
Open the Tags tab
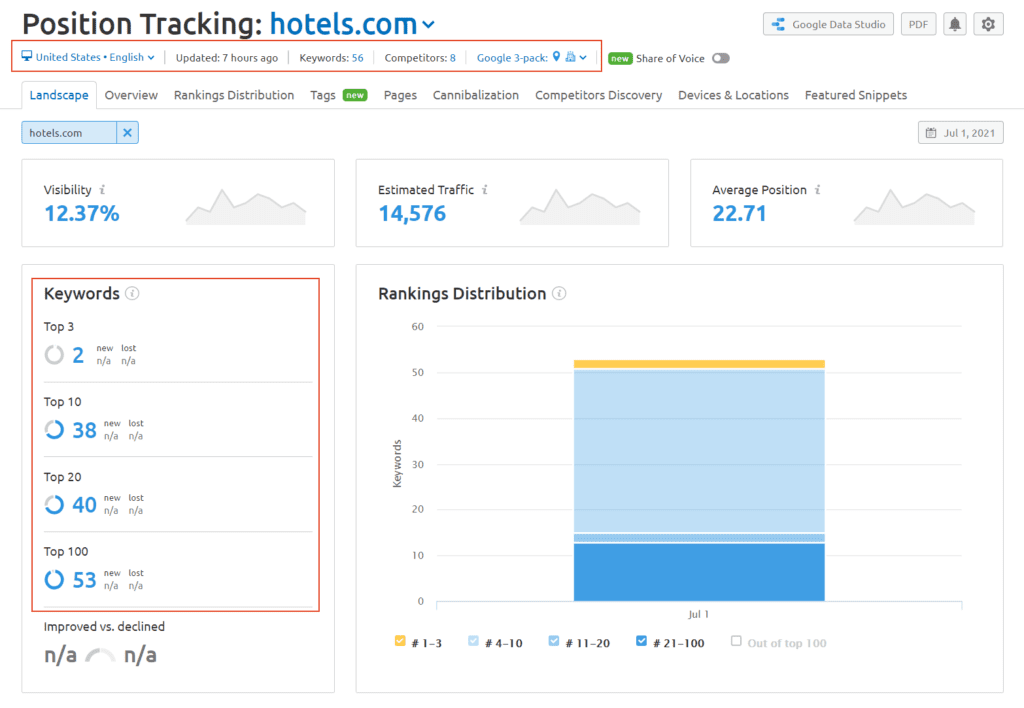323,95
